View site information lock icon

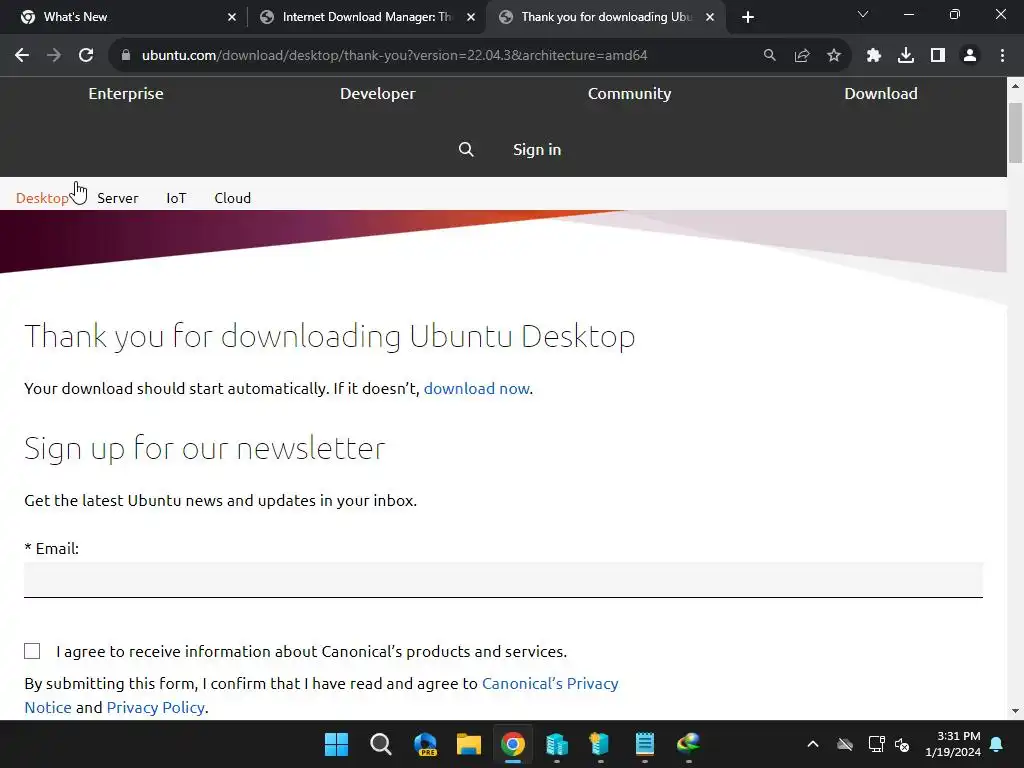pos(126,56)
